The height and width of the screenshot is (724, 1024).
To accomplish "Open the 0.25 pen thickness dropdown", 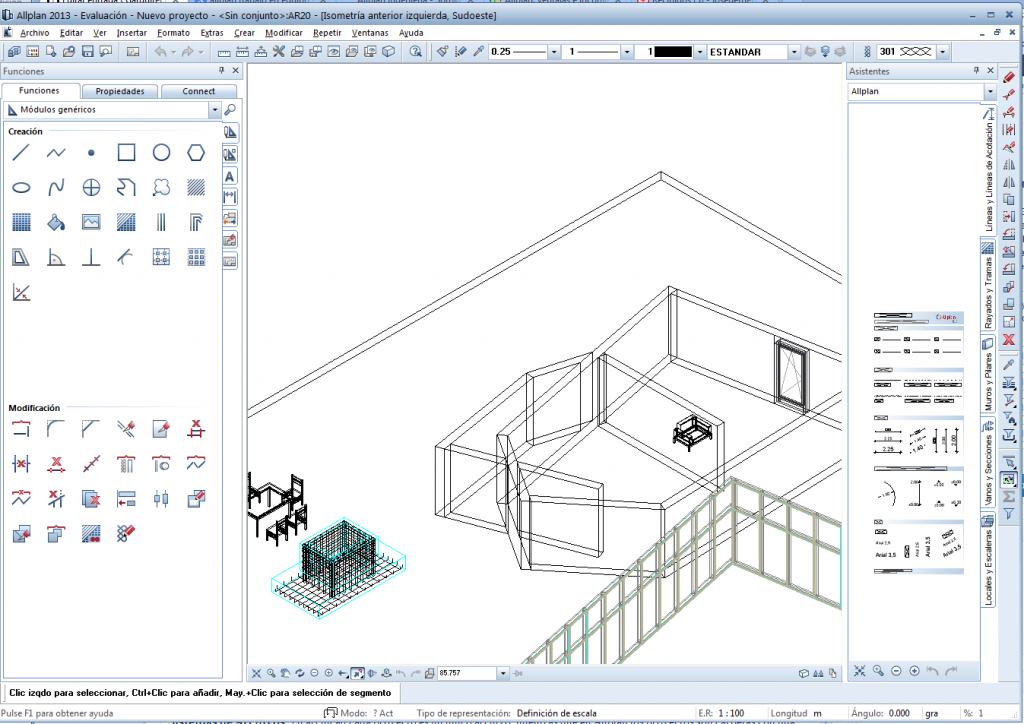I will 552,51.
